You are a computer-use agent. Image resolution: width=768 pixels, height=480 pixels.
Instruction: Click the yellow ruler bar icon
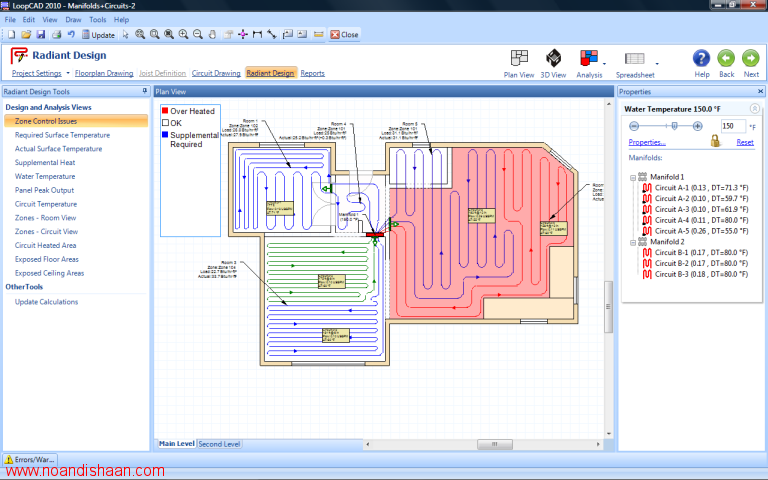(318, 34)
